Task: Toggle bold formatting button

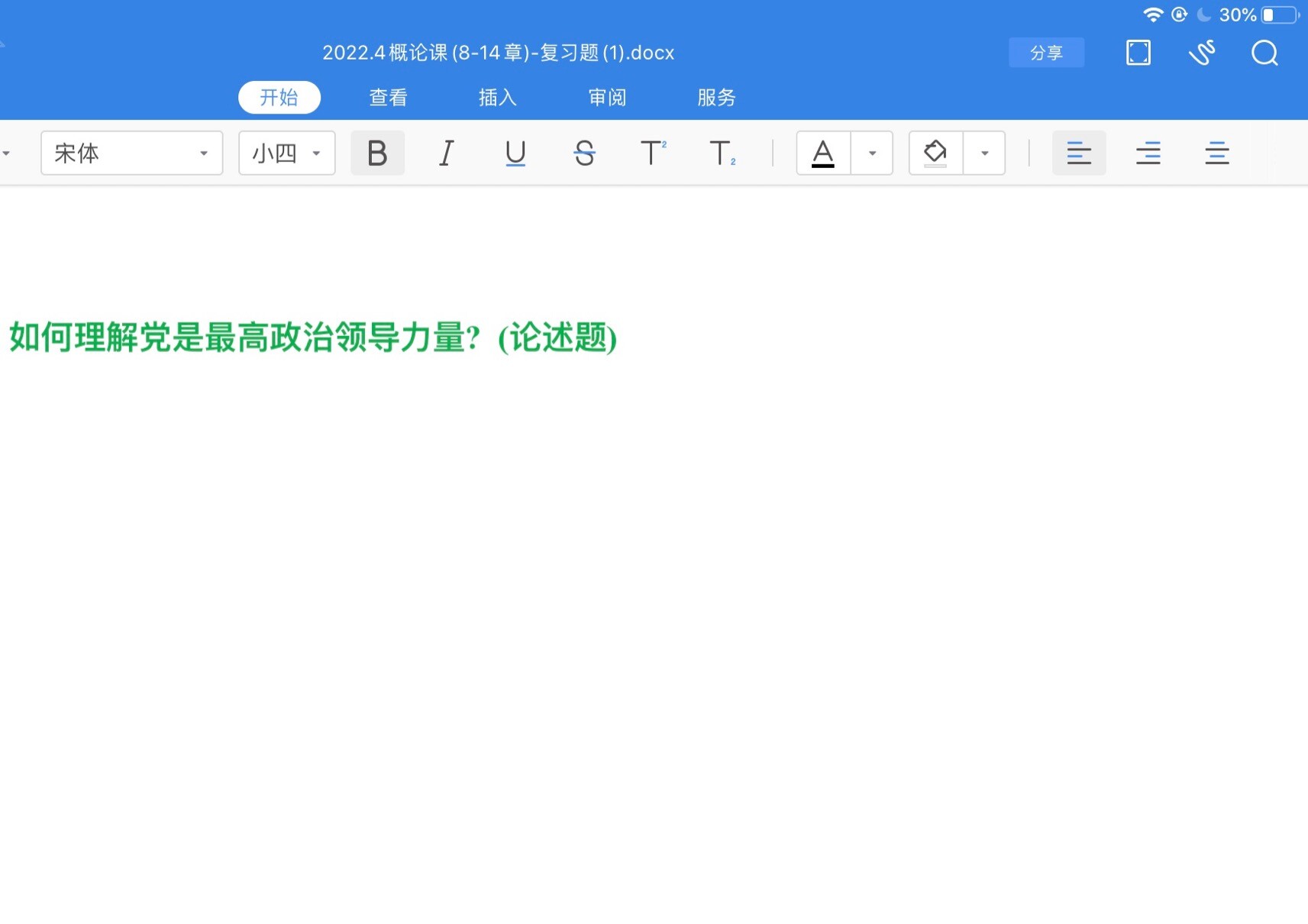Action: tap(377, 153)
